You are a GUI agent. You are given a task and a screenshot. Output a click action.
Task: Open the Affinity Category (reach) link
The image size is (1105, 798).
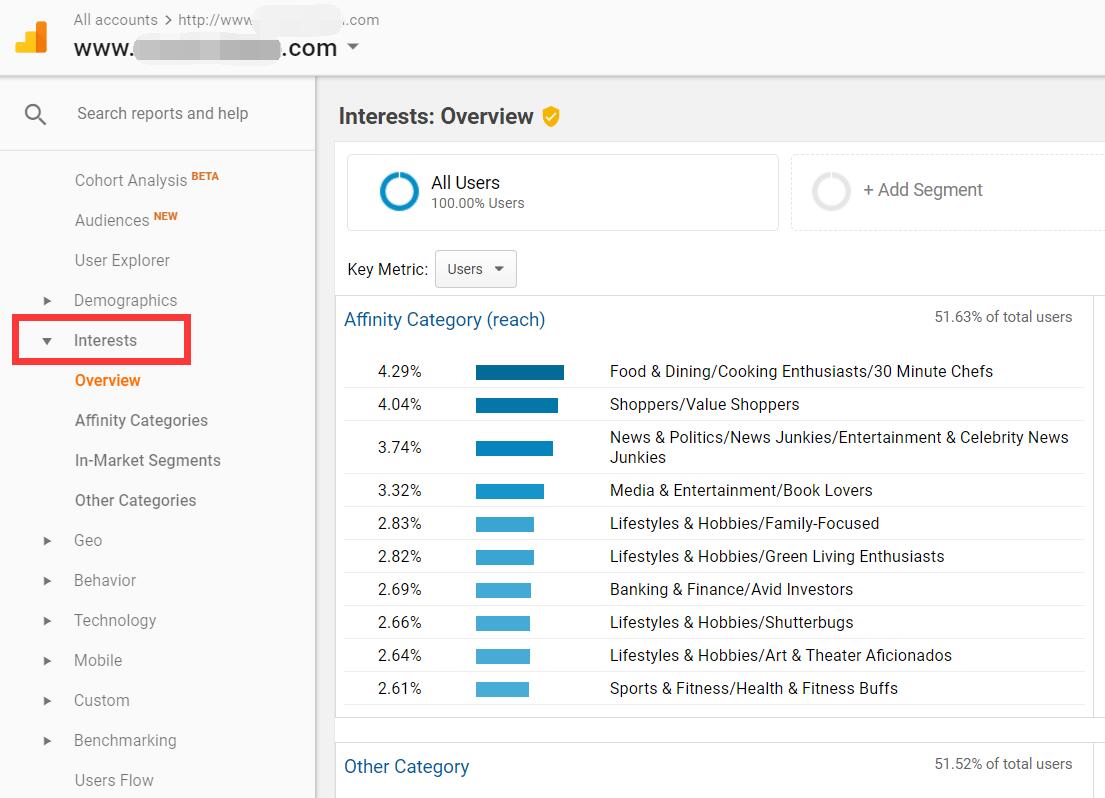(x=445, y=319)
